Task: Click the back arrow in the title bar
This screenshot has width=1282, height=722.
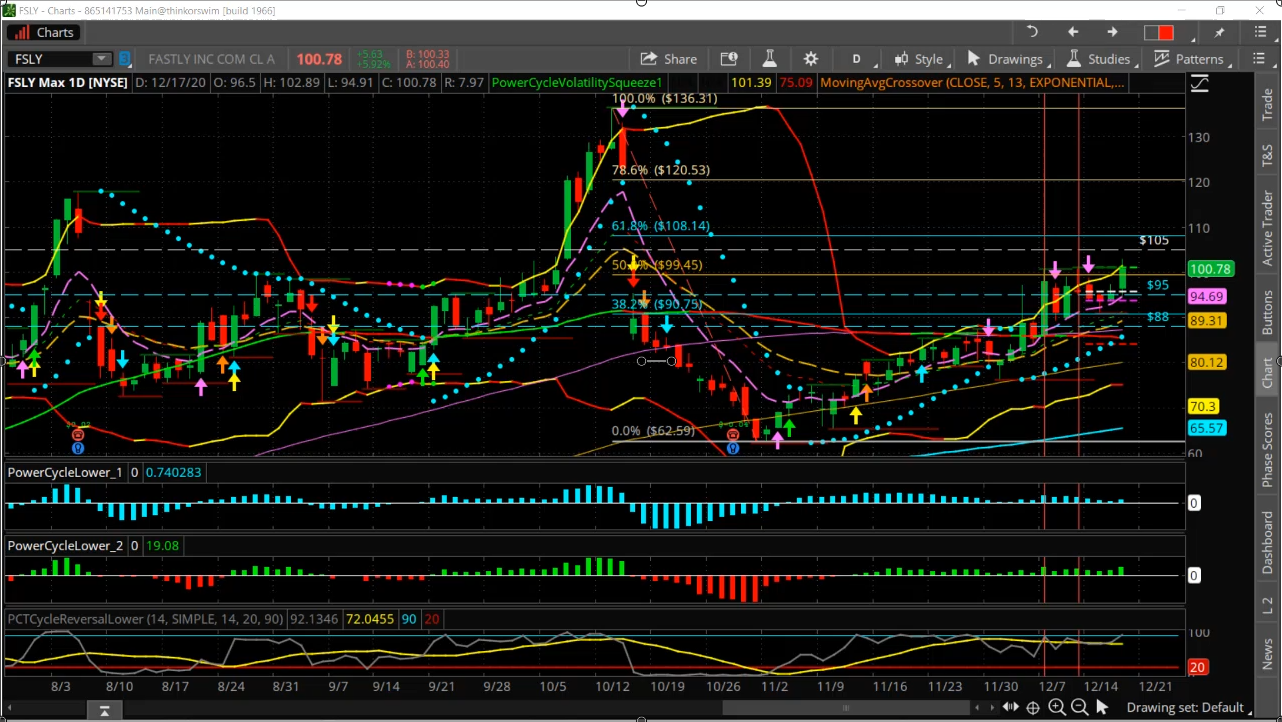Action: click(x=1073, y=32)
